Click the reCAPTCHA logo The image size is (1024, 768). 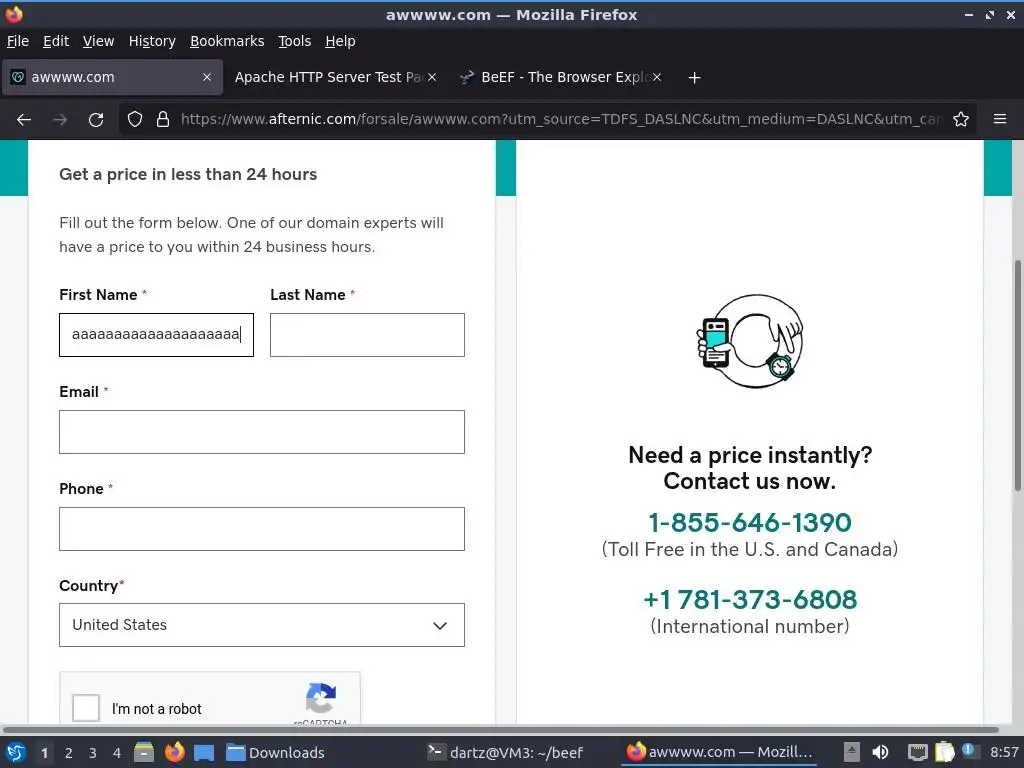tap(321, 698)
